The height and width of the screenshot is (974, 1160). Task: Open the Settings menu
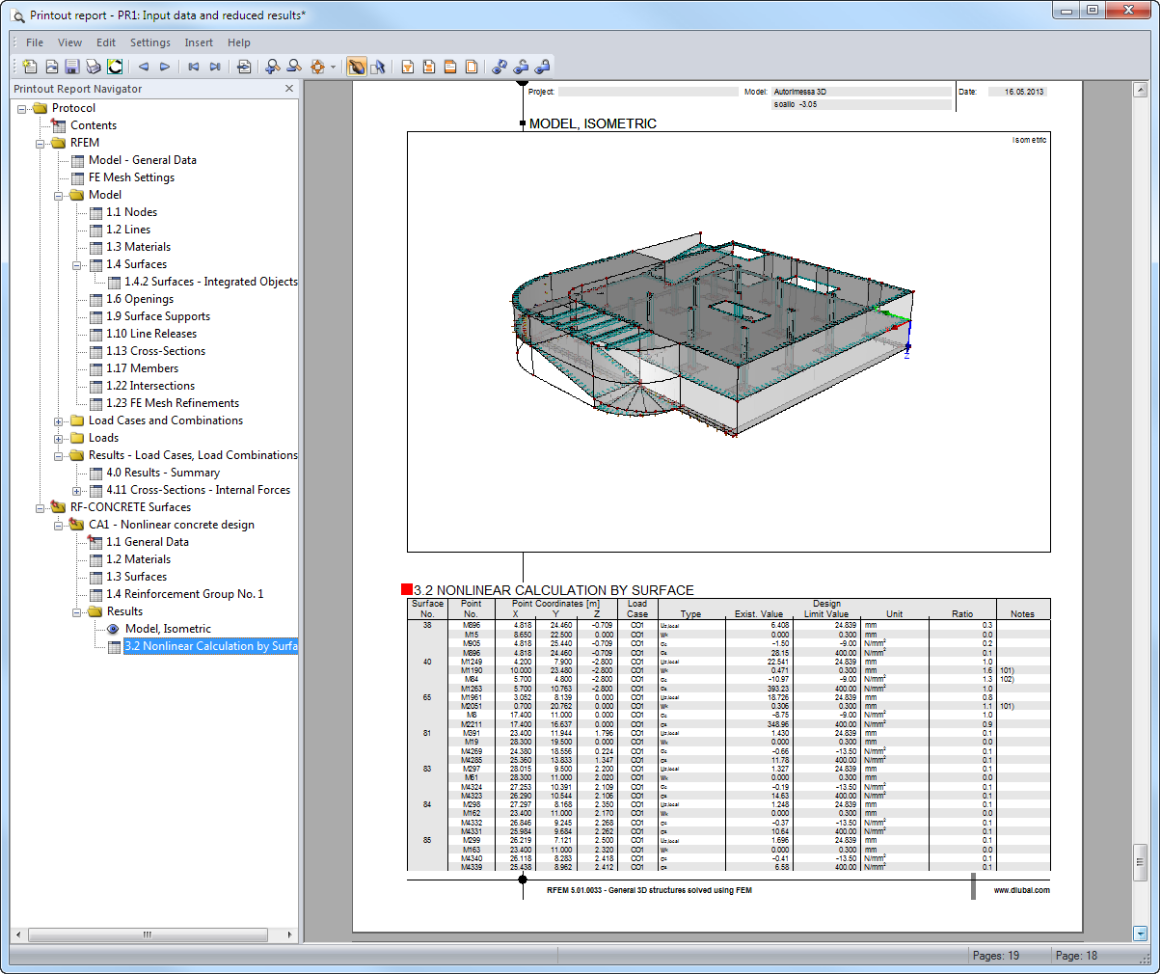tap(150, 43)
